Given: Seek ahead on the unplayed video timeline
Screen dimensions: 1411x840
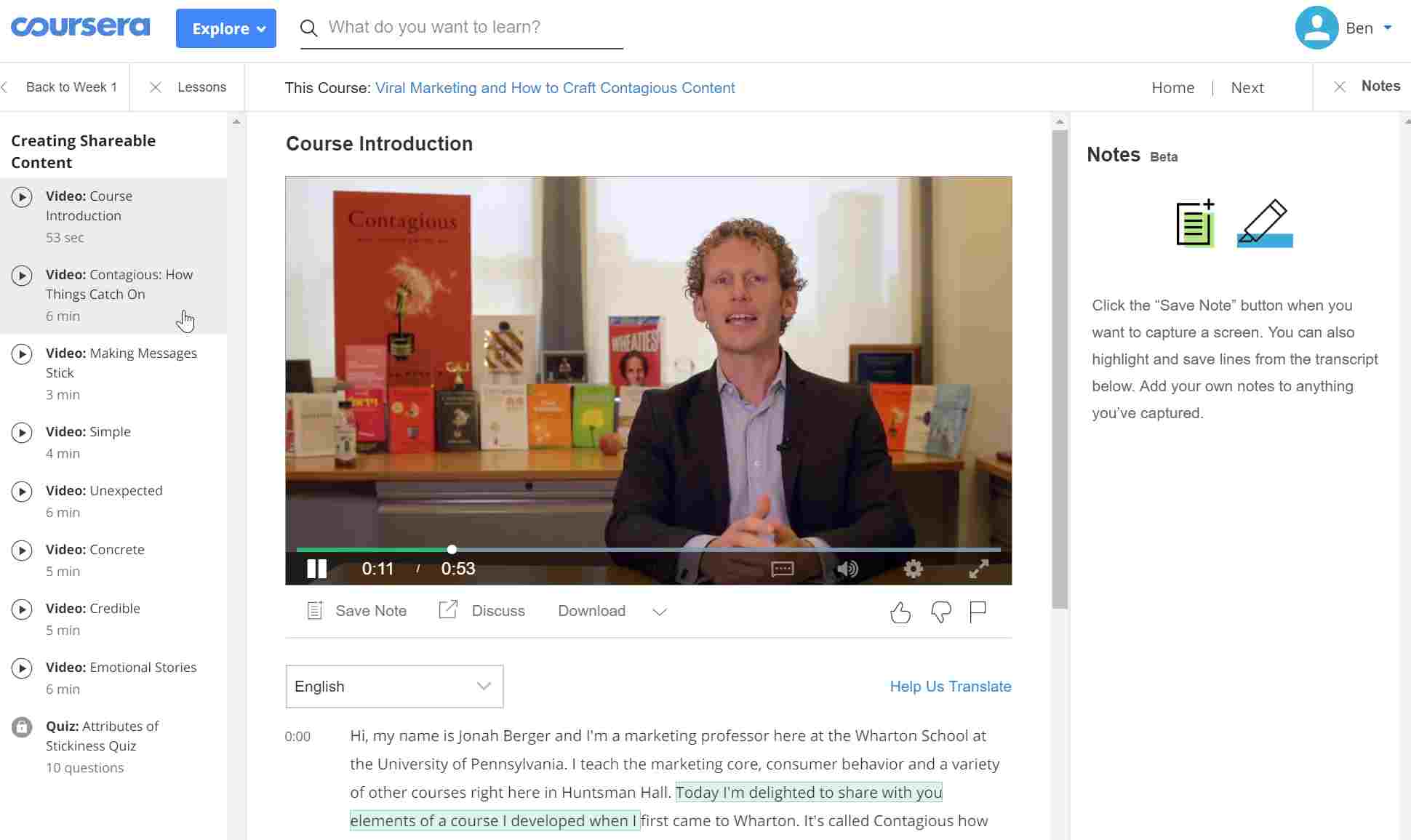Looking at the screenshot, I should coord(727,549).
